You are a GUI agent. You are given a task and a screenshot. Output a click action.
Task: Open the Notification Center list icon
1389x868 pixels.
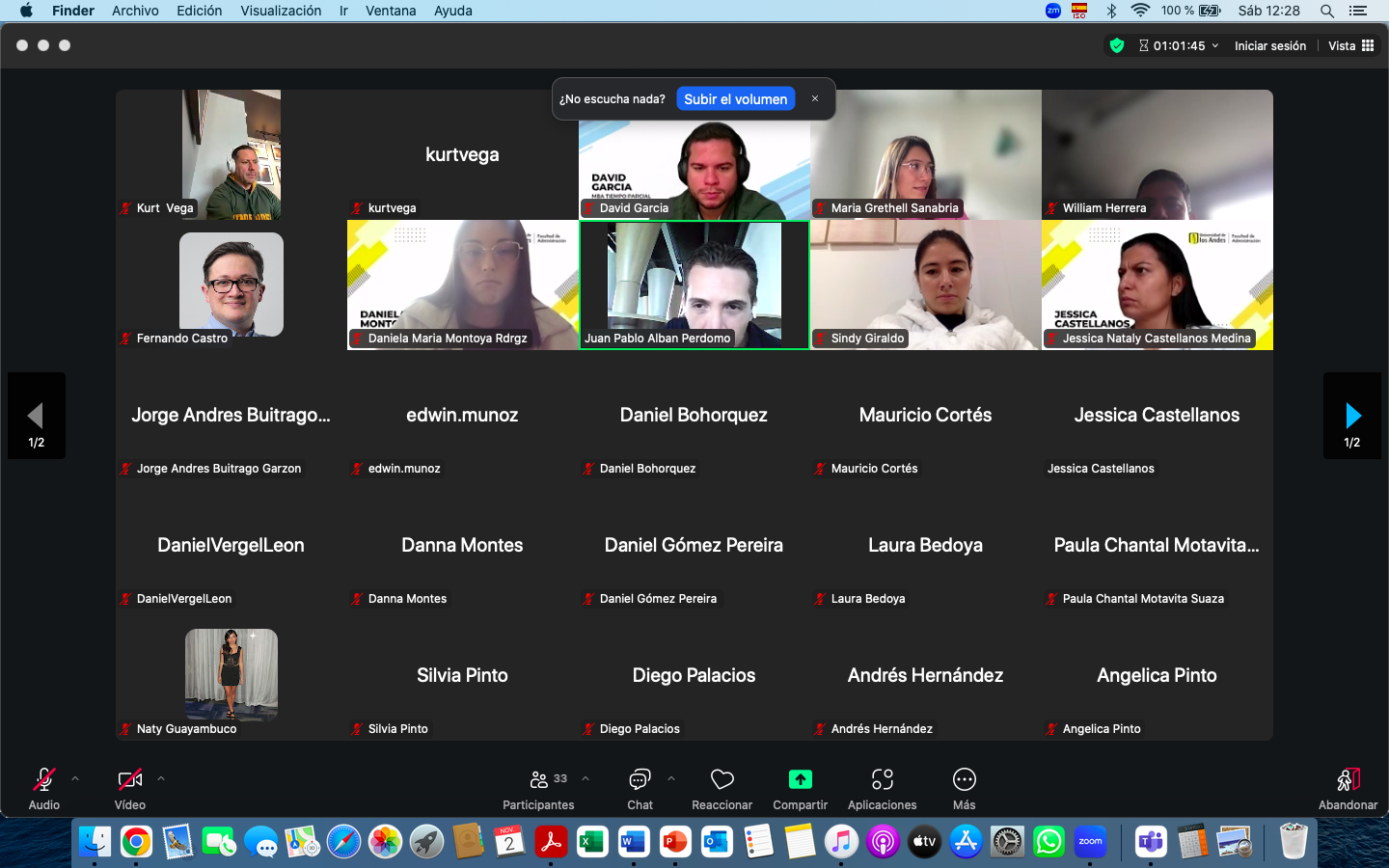click(1358, 11)
